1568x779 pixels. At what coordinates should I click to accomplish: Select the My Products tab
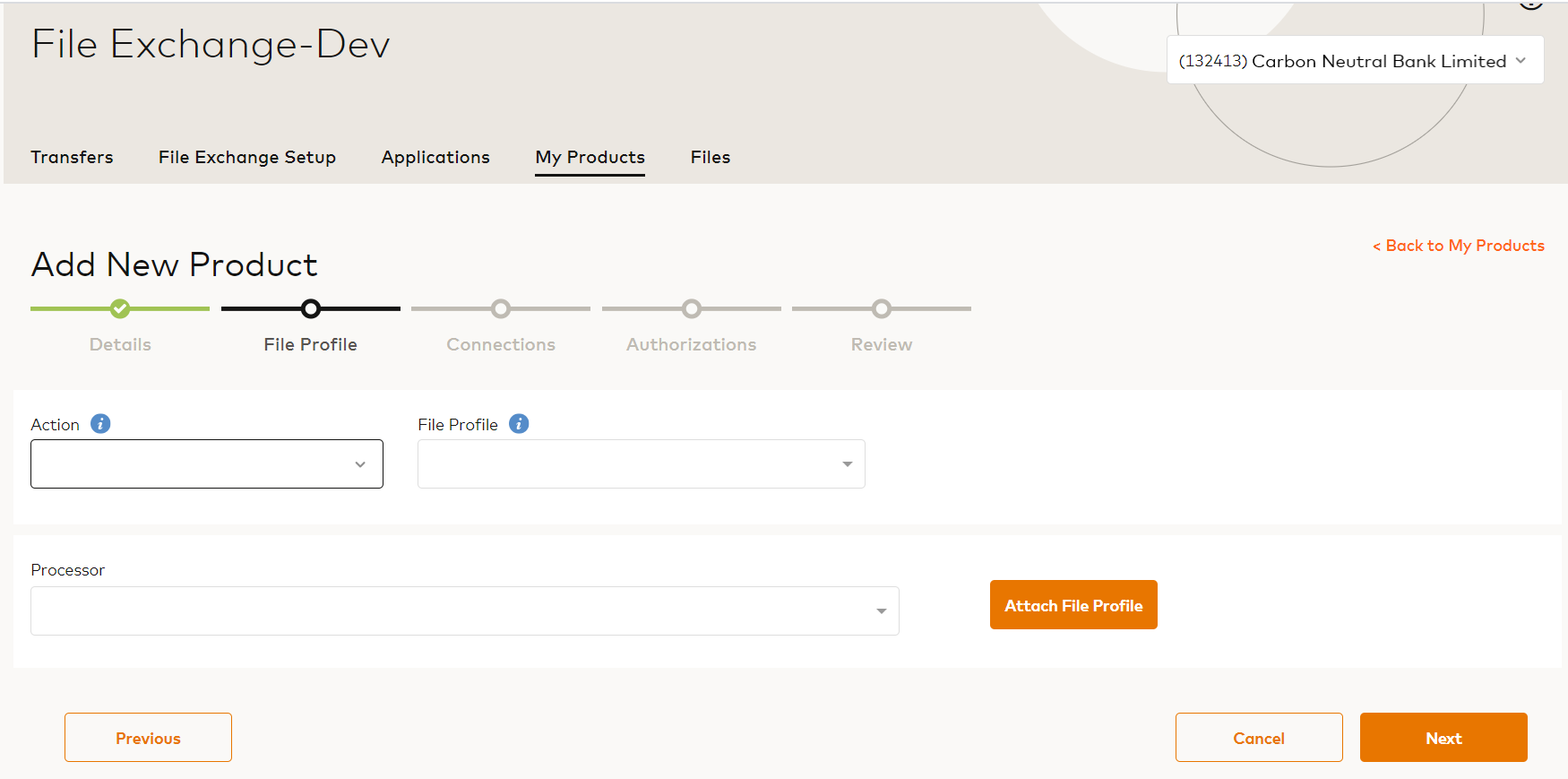coord(590,157)
